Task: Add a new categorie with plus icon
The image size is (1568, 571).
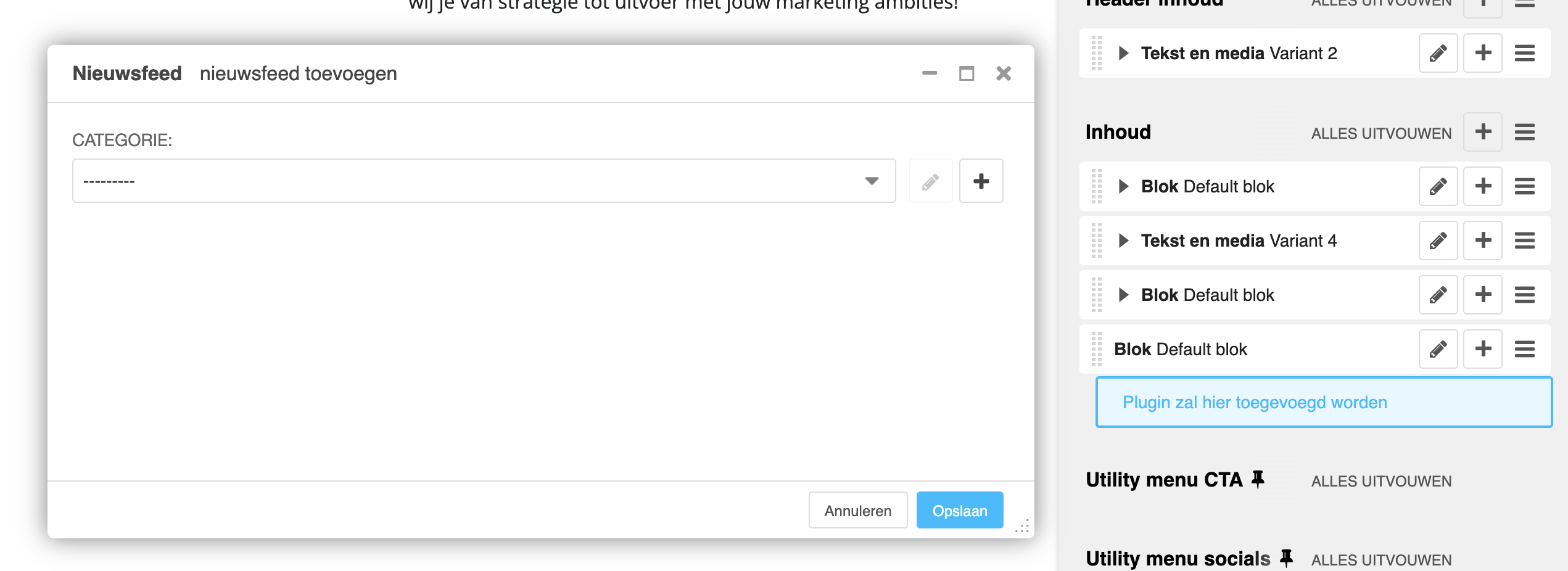Action: pos(981,181)
